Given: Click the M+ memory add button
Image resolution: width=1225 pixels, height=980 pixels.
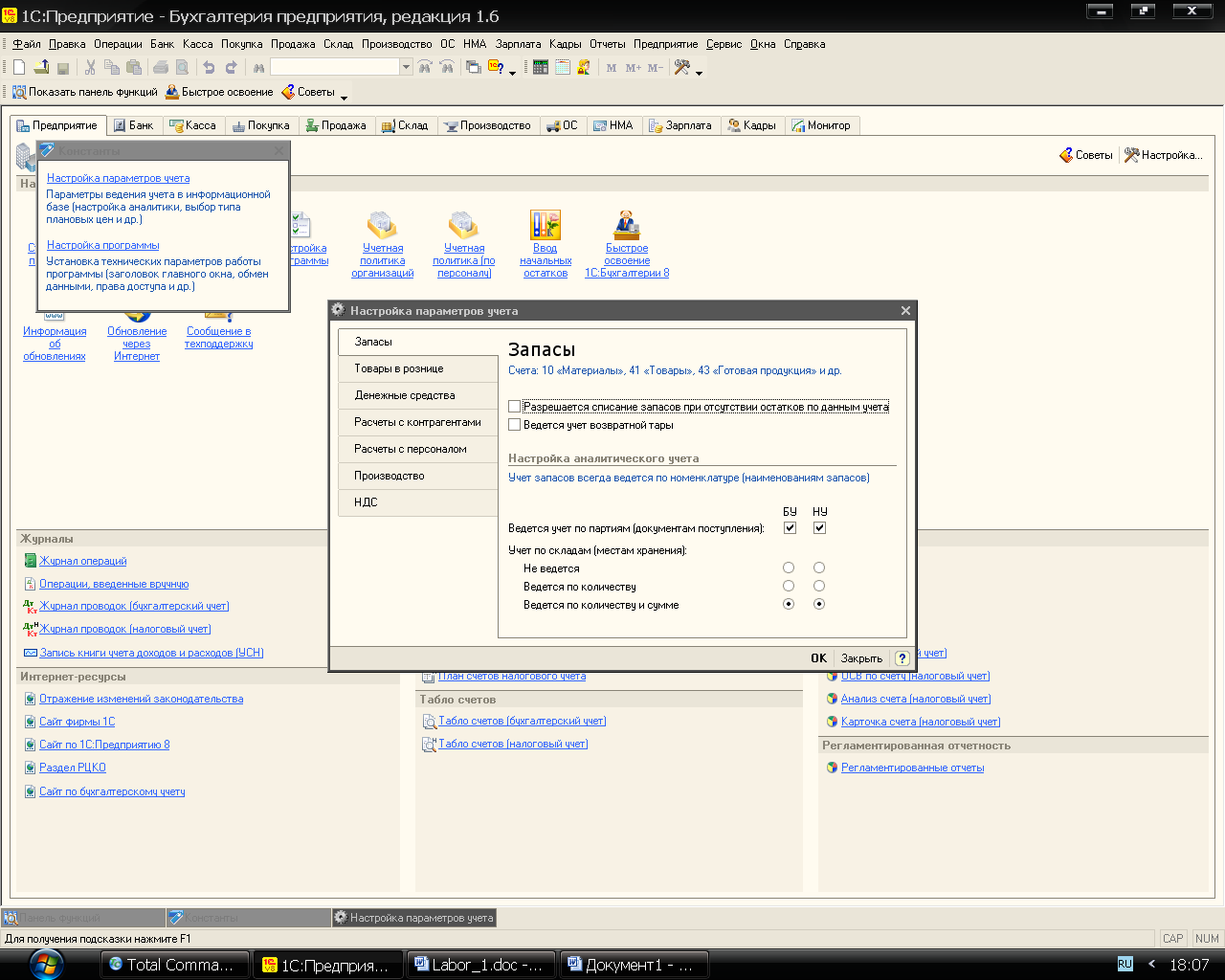Looking at the screenshot, I should tap(634, 68).
